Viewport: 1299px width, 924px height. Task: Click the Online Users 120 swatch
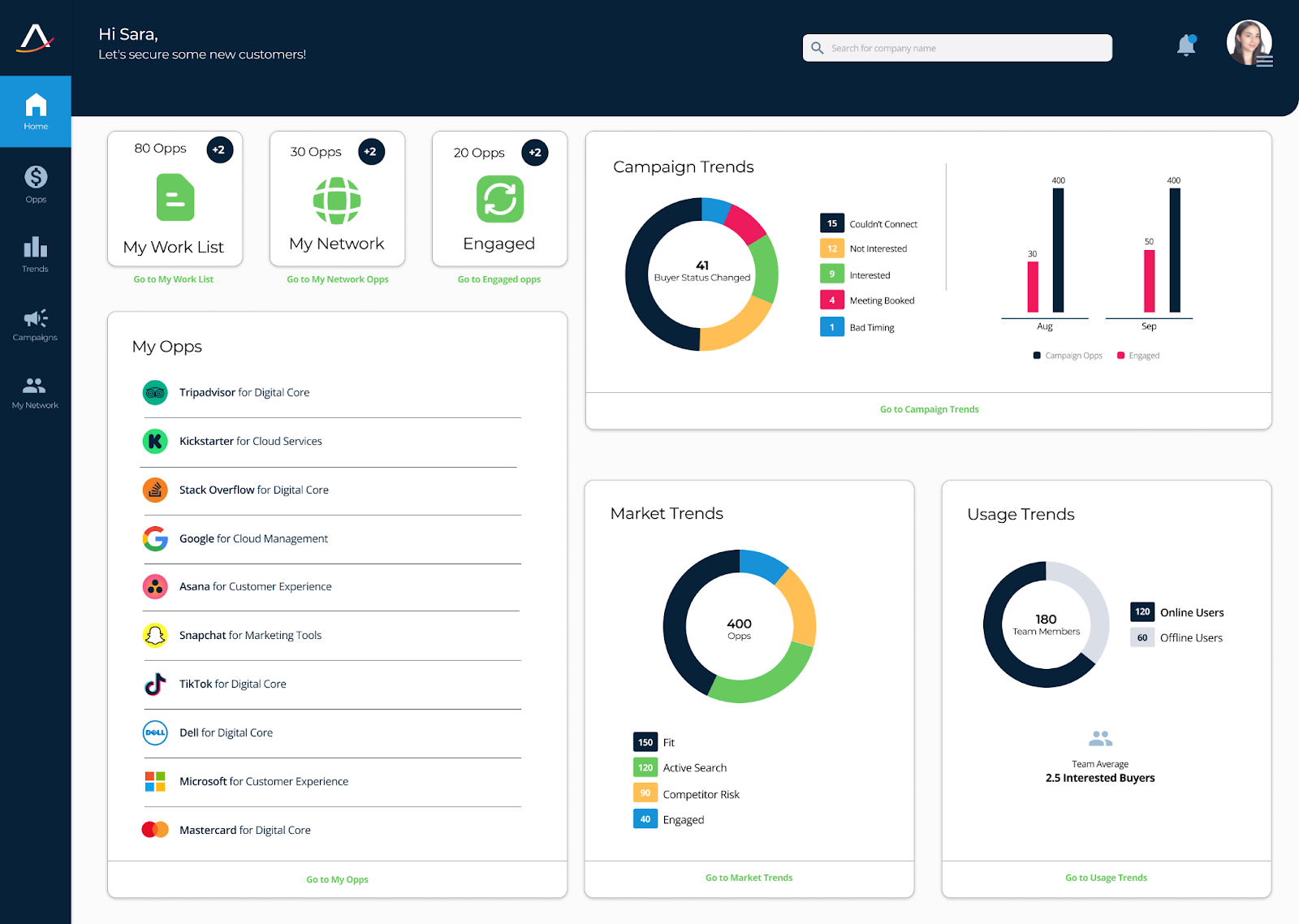(1142, 611)
